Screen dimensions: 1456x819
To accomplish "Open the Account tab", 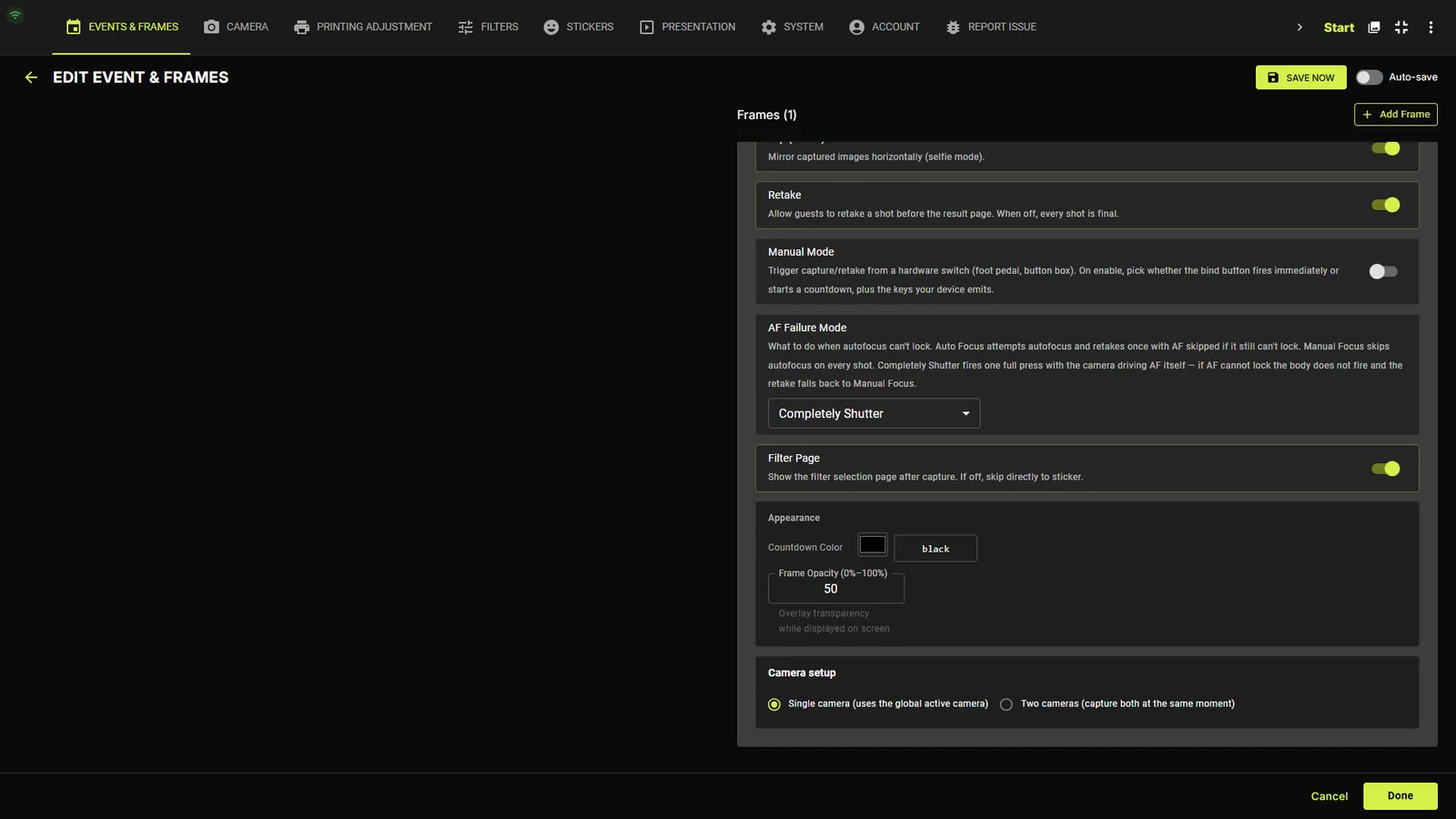I will click(x=884, y=27).
